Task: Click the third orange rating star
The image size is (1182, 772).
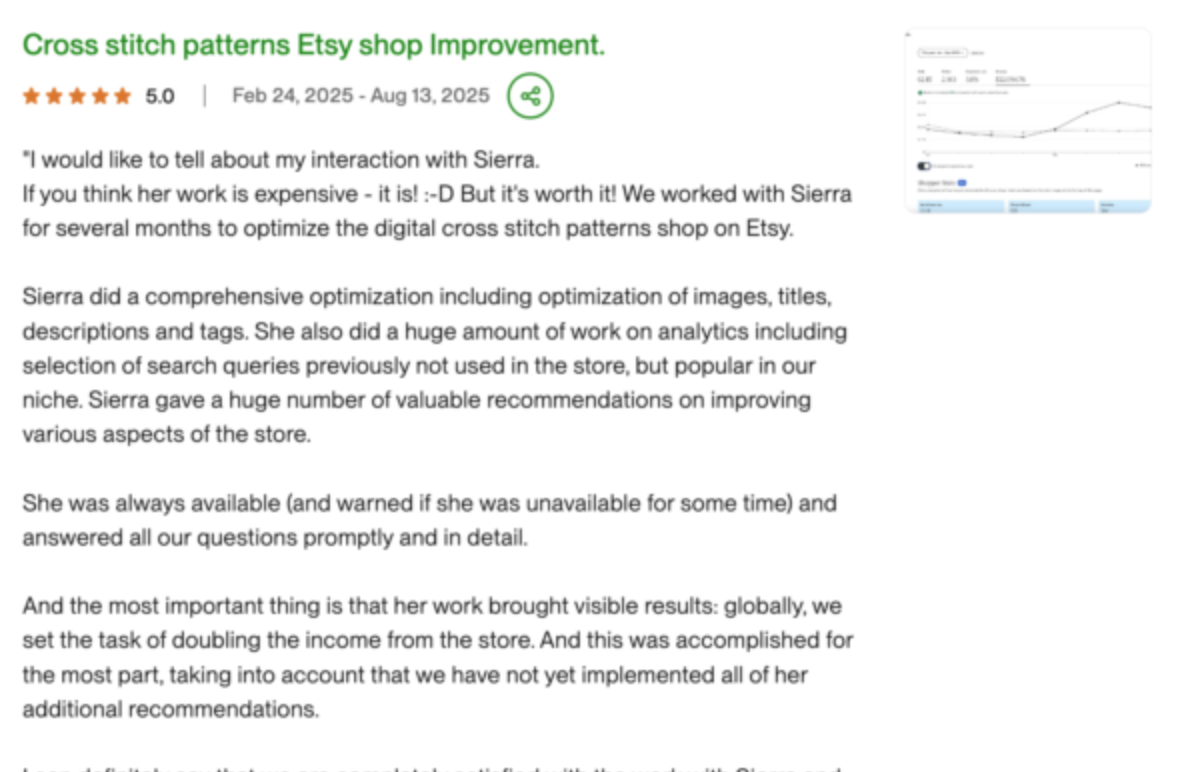Action: pyautogui.click(x=76, y=96)
